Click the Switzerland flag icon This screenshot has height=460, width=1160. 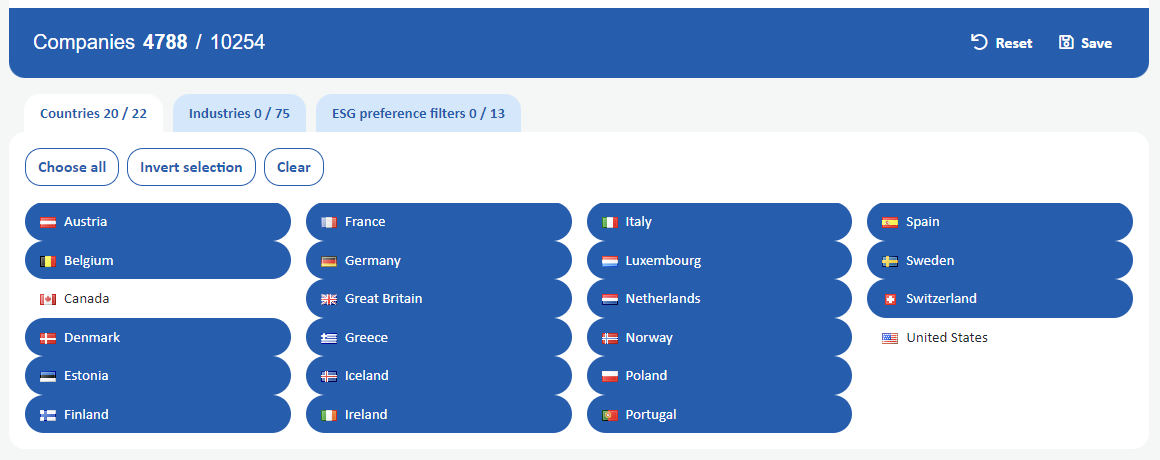(x=890, y=299)
